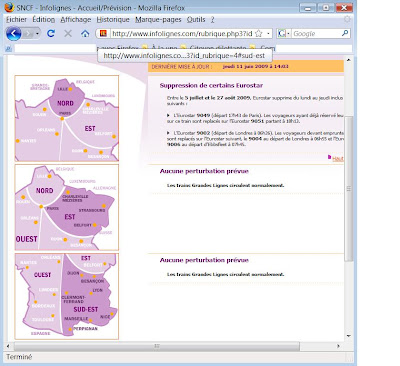Image resolution: width=400 pixels, height=366 pixels.
Task: Click inside the Google search box
Action: pos(316,33)
